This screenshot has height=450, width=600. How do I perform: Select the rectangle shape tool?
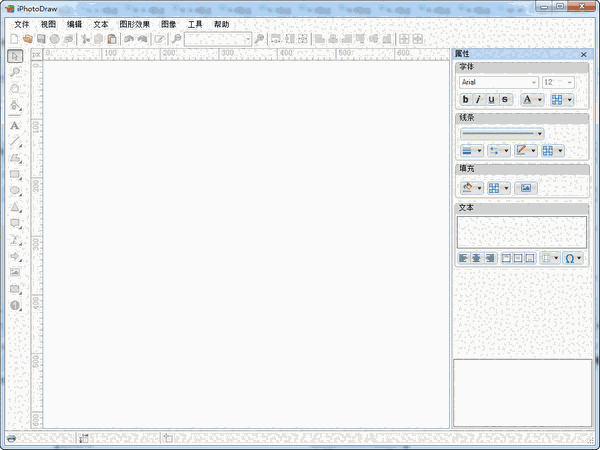(x=15, y=174)
